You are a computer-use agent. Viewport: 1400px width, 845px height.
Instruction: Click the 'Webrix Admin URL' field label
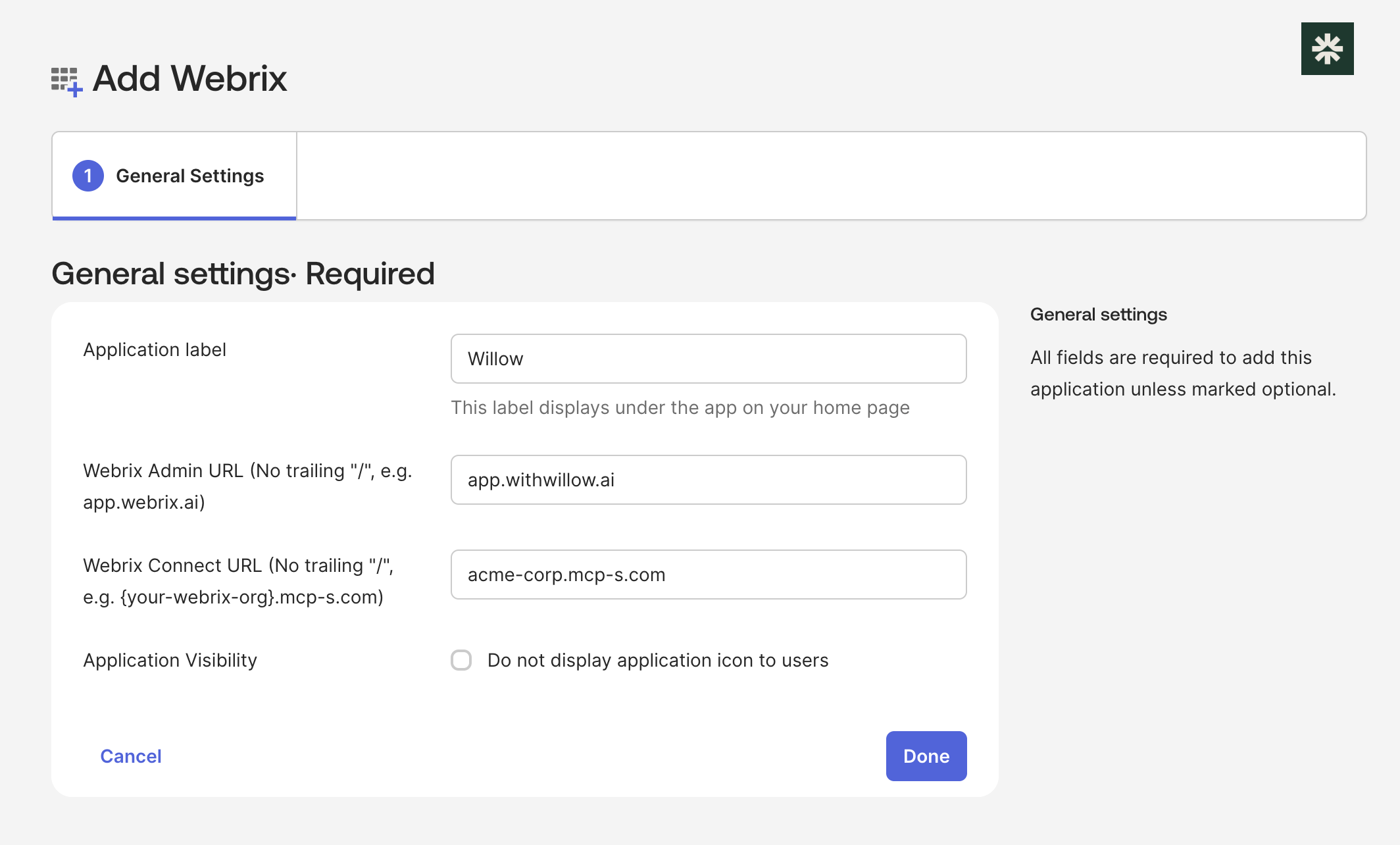[247, 486]
